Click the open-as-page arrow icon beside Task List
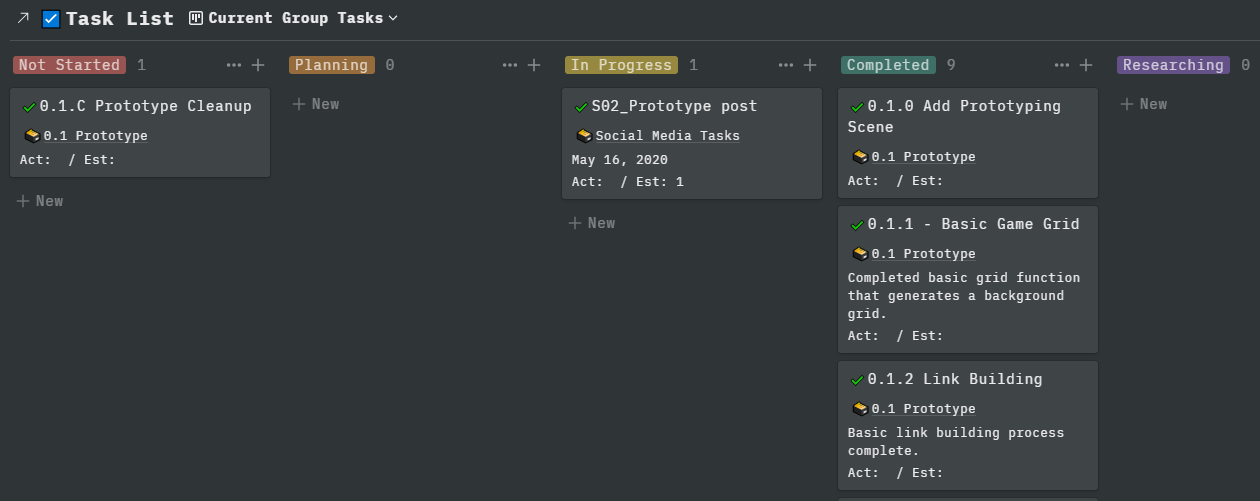Image resolution: width=1260 pixels, height=501 pixels. click(x=23, y=18)
